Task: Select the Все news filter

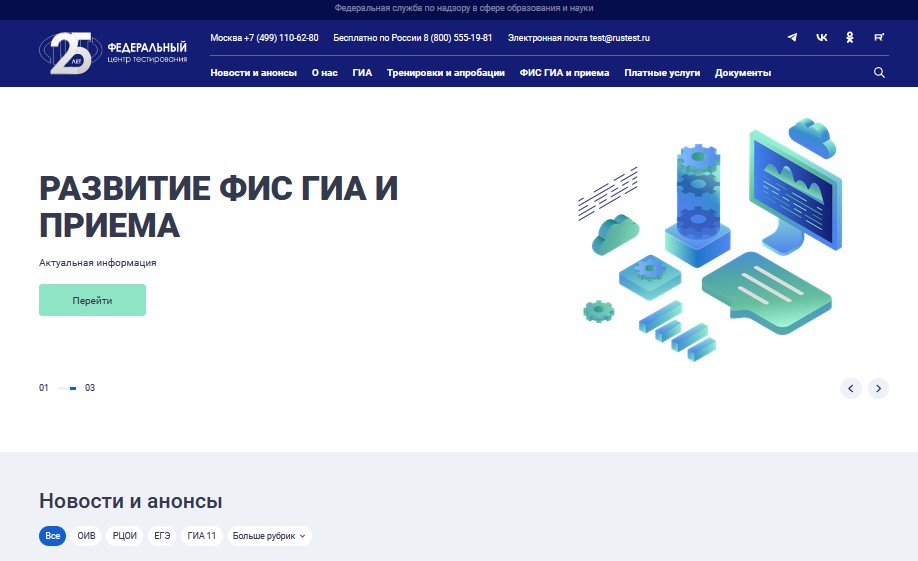Action: point(53,536)
